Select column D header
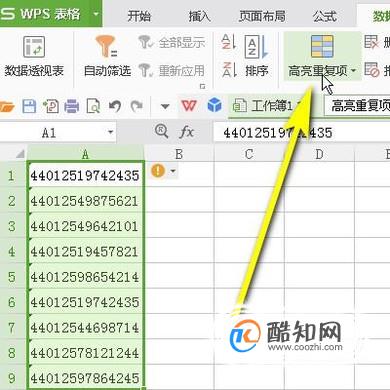This screenshot has height=390, width=390. 319,154
